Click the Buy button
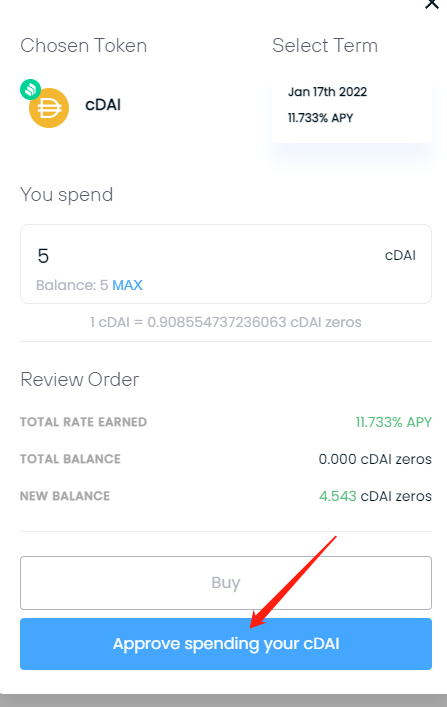 coord(226,583)
